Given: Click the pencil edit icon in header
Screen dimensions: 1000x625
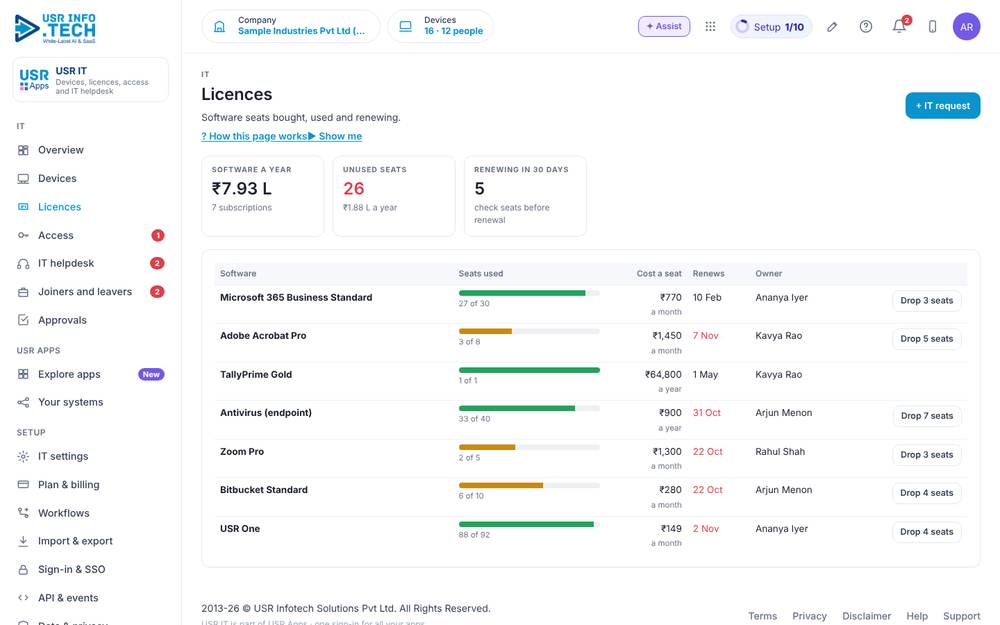Looking at the screenshot, I should pyautogui.click(x=832, y=26).
